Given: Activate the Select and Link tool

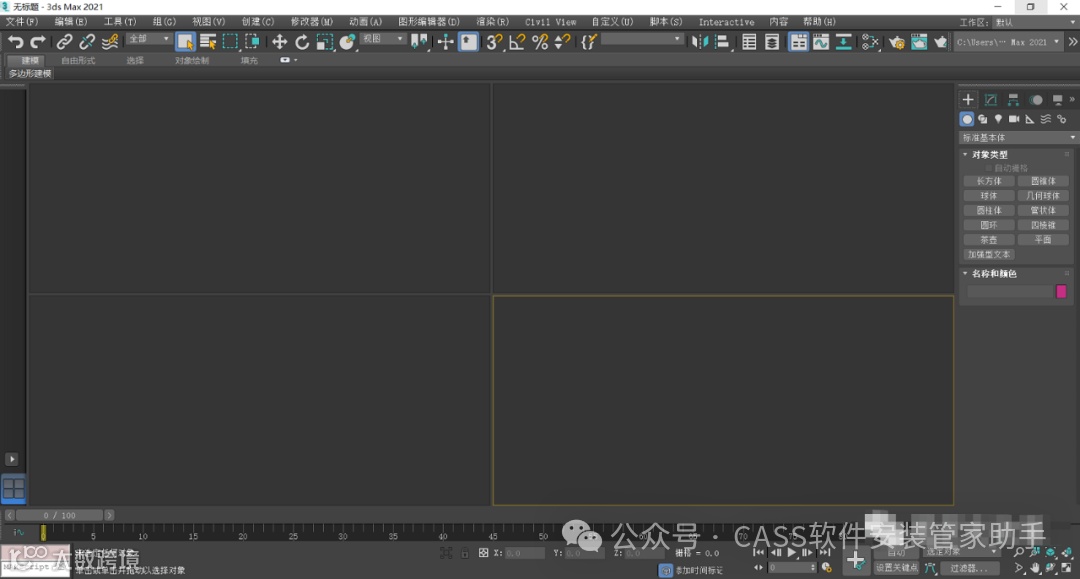Looking at the screenshot, I should coord(64,42).
